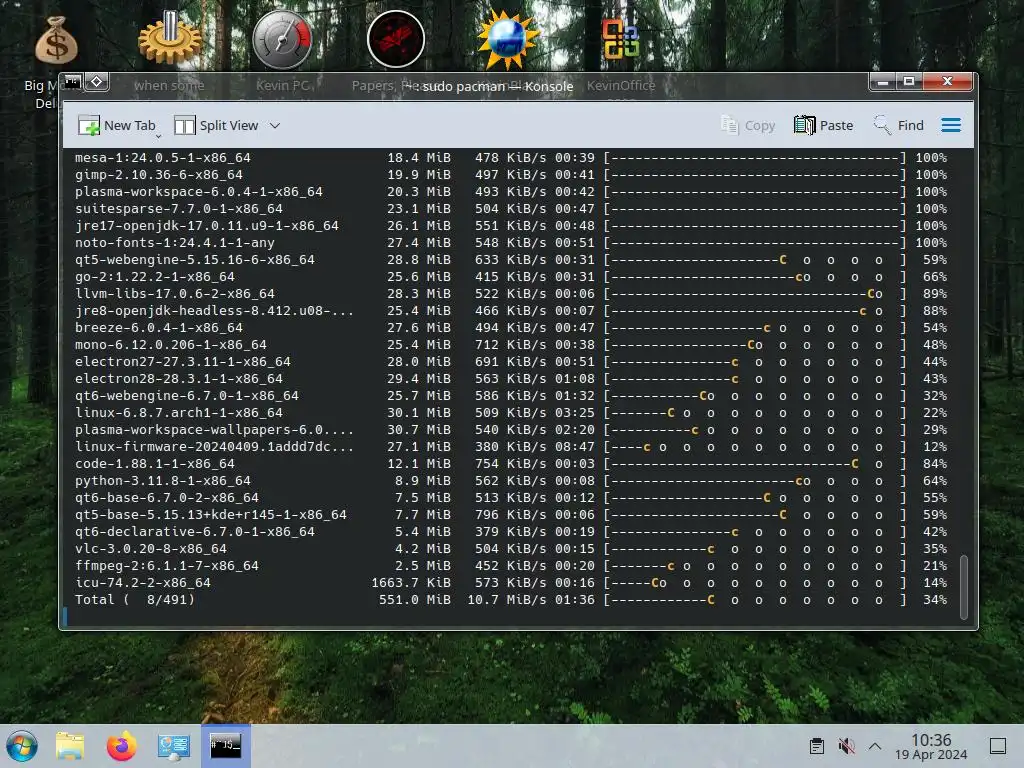The width and height of the screenshot is (1024, 768).
Task: Click the 34% value on the Total row
Action: [x=935, y=600]
